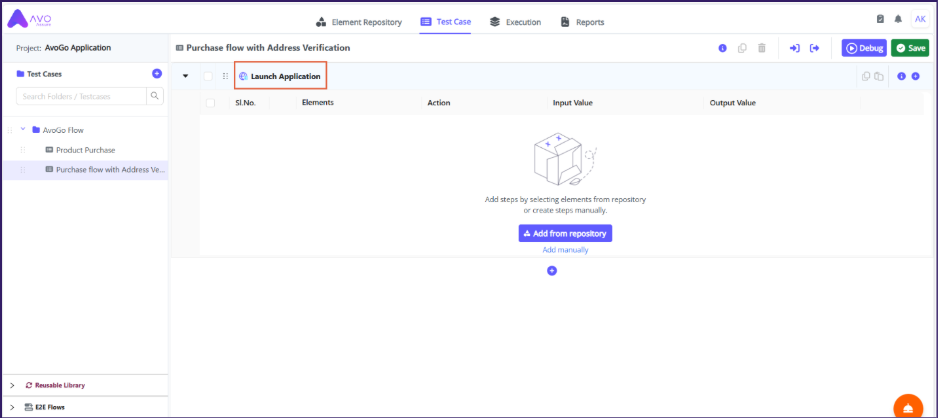The height and width of the screenshot is (418, 939).
Task: Add new test case with plus icon
Action: pyautogui.click(x=156, y=74)
